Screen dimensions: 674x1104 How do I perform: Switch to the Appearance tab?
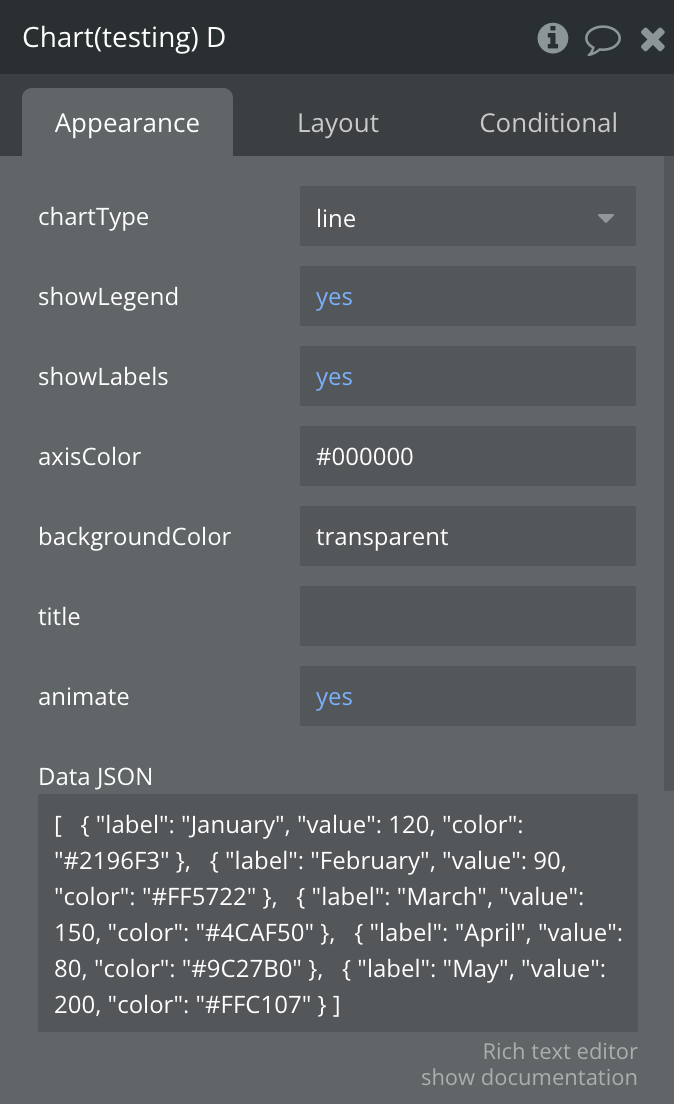tap(127, 123)
